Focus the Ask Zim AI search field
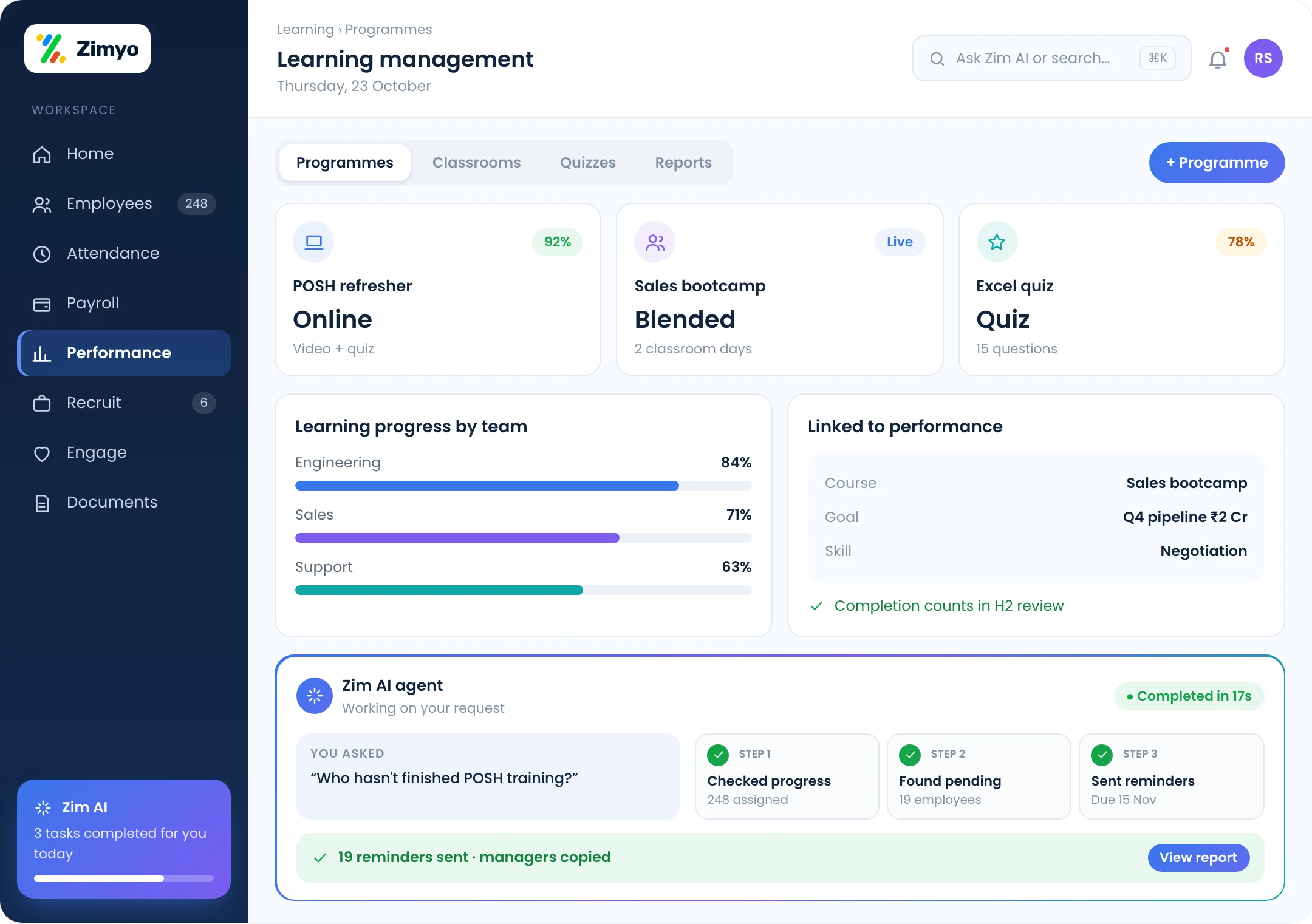1312x924 pixels. (1052, 58)
